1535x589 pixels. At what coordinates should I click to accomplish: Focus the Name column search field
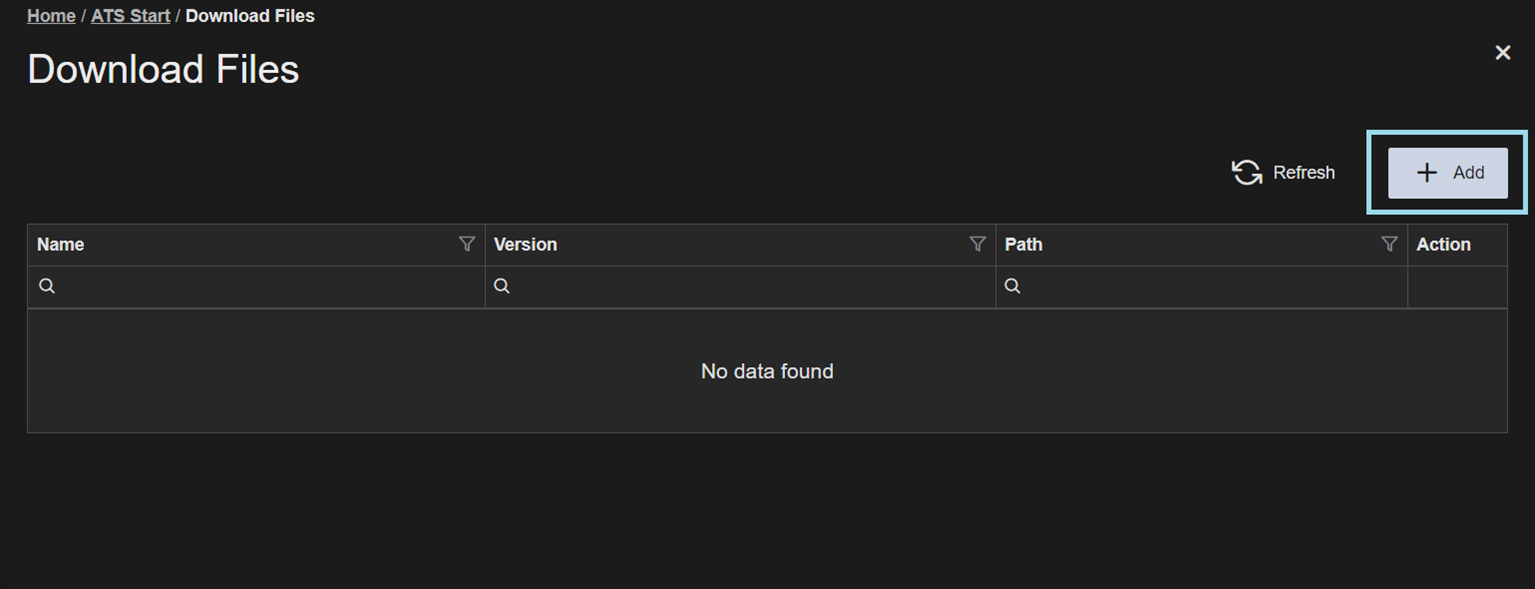256,287
